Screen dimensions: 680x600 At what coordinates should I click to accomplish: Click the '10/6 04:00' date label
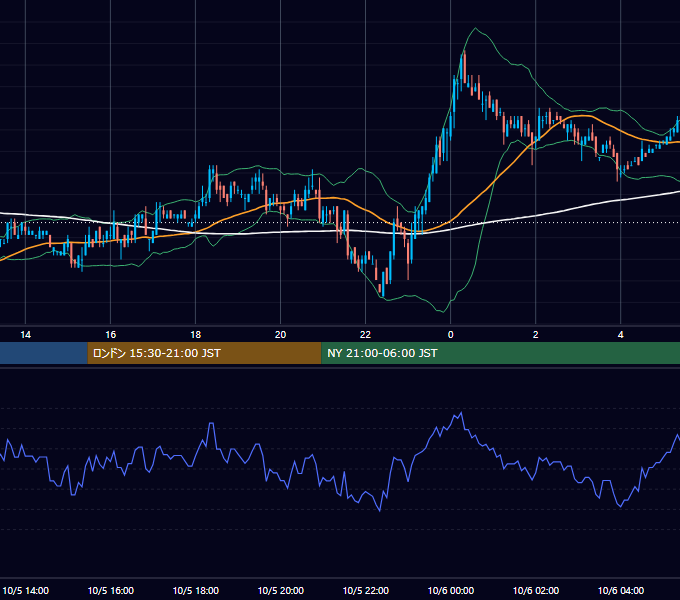pos(621,590)
